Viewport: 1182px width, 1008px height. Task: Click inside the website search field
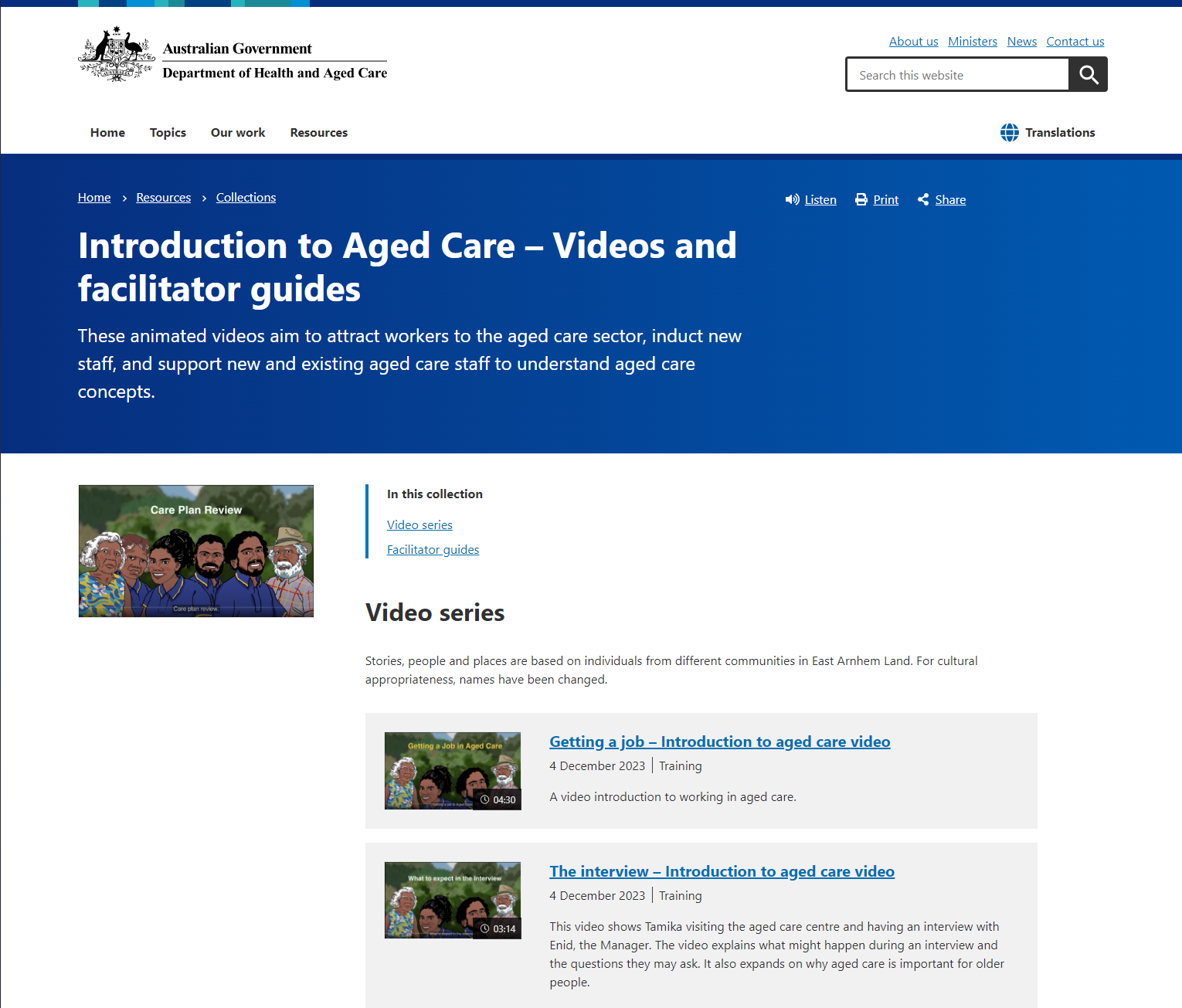958,74
